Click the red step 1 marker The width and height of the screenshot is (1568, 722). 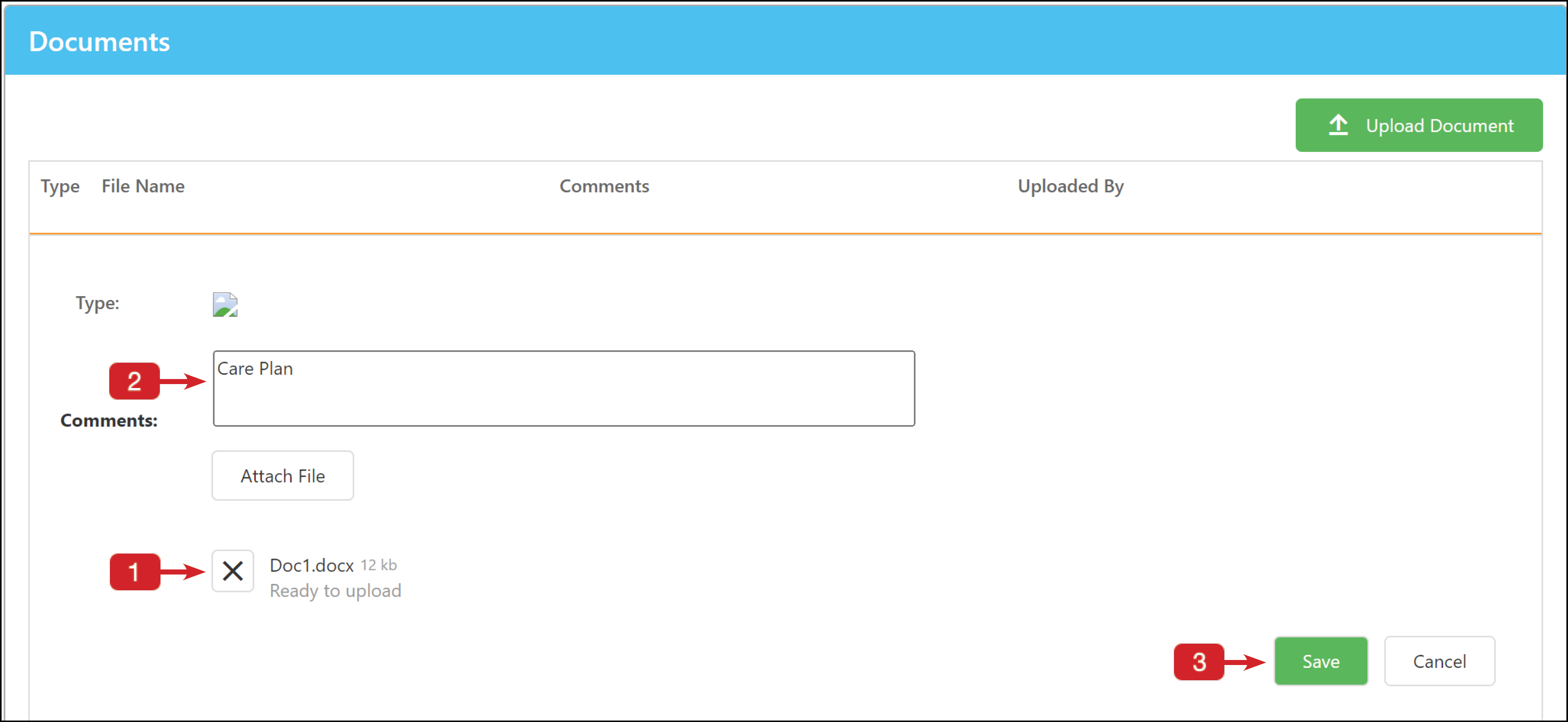(135, 572)
